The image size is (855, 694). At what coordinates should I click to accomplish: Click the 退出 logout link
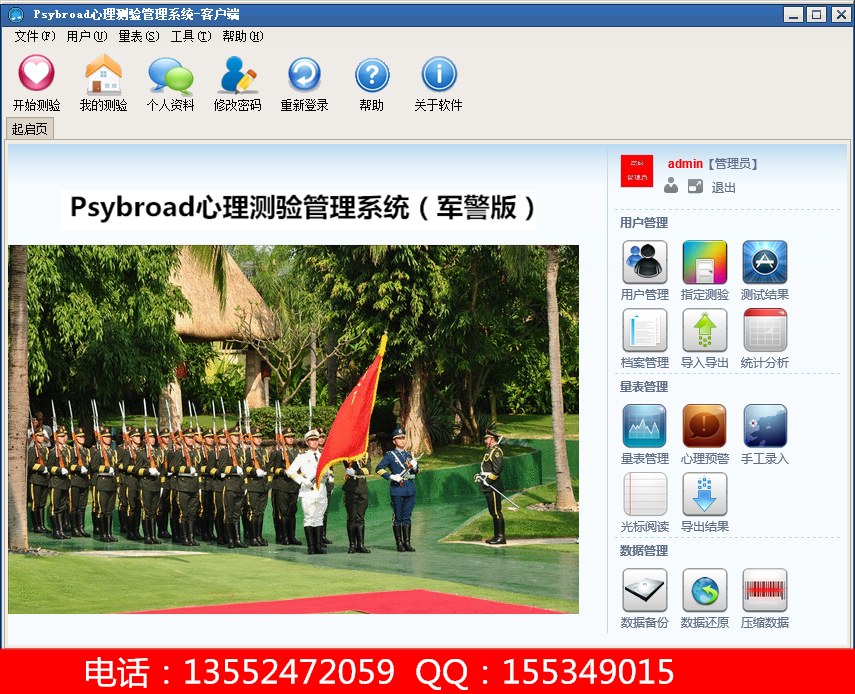tap(724, 188)
